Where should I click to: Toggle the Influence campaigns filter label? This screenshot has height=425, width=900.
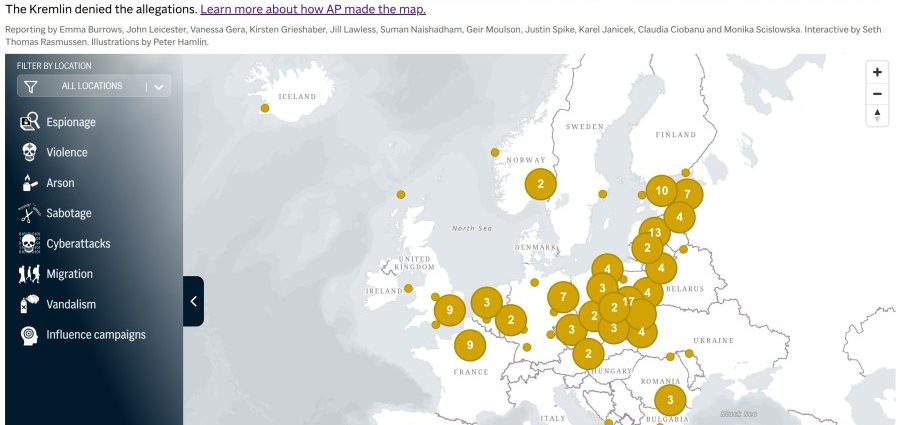click(95, 334)
